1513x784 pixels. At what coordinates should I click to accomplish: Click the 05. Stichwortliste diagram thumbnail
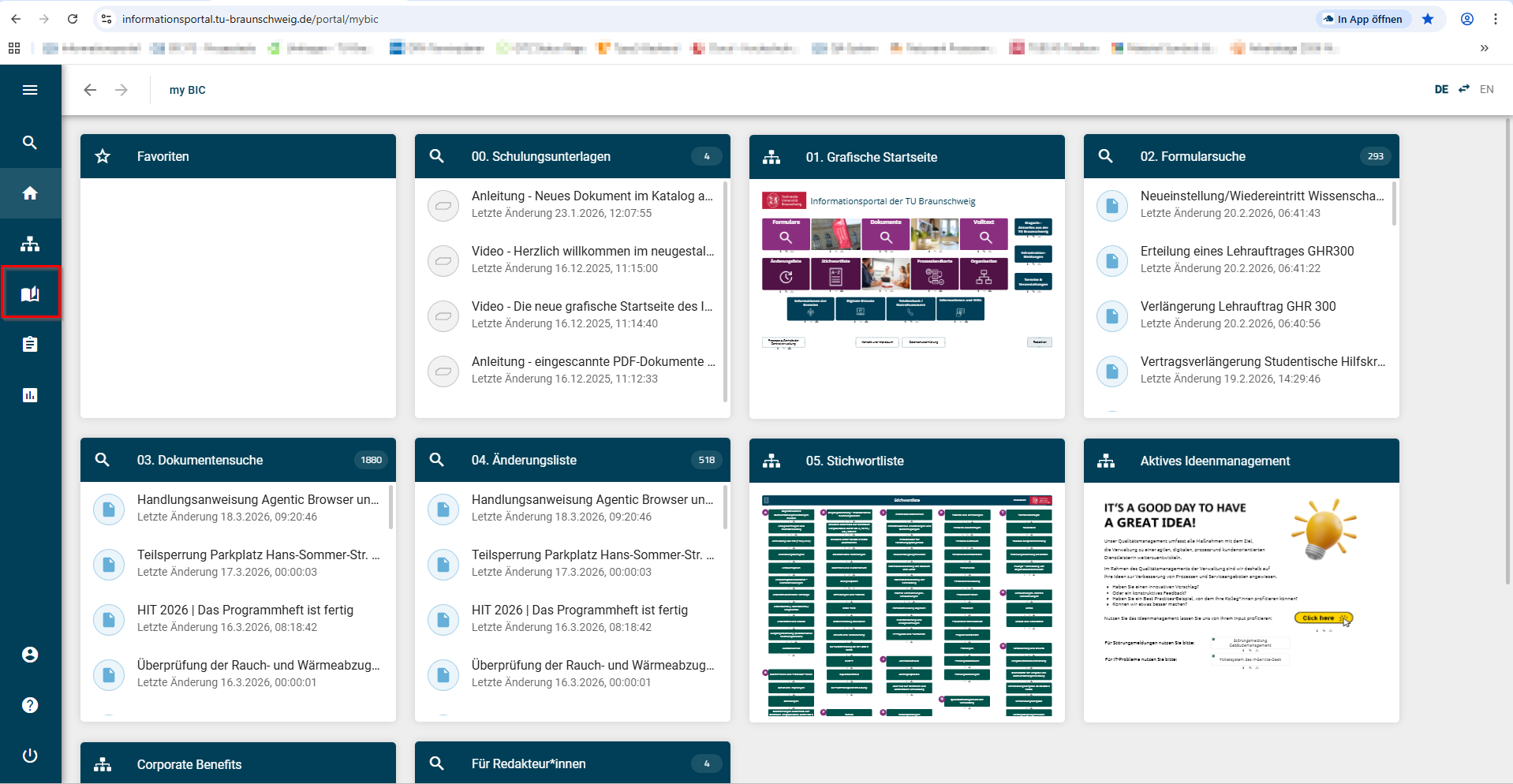click(x=906, y=604)
